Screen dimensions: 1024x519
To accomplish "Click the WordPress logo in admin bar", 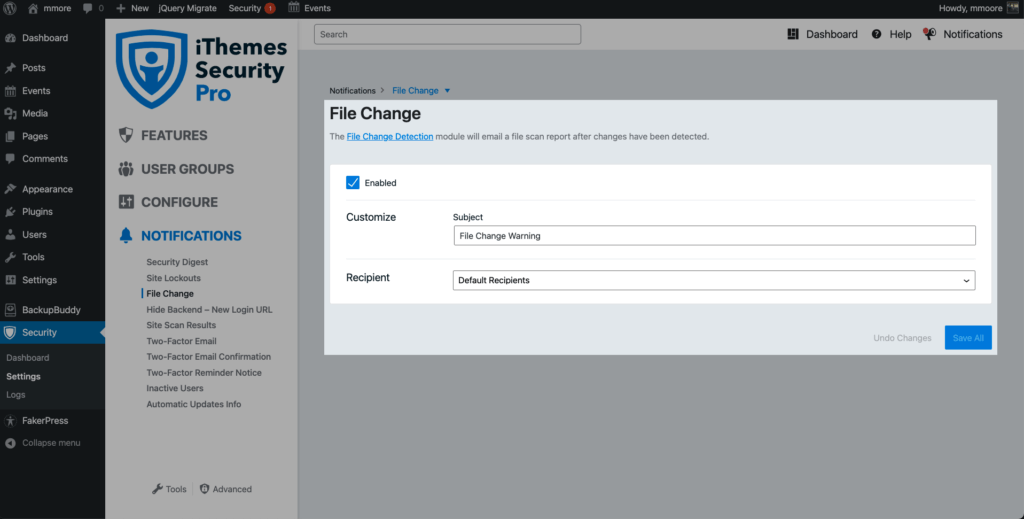I will pyautogui.click(x=10, y=8).
